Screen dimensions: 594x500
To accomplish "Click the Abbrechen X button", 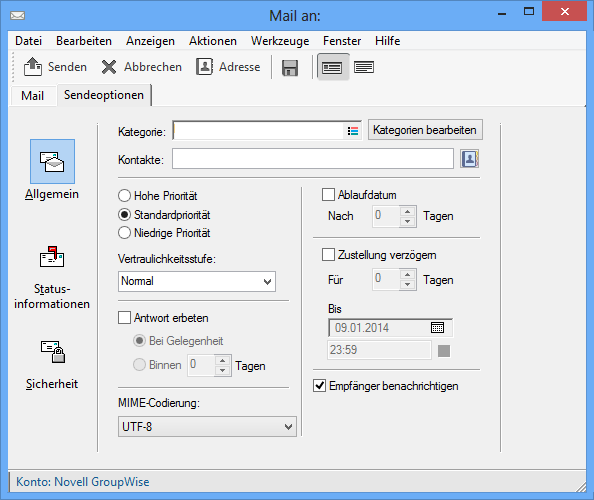I will click(141, 67).
